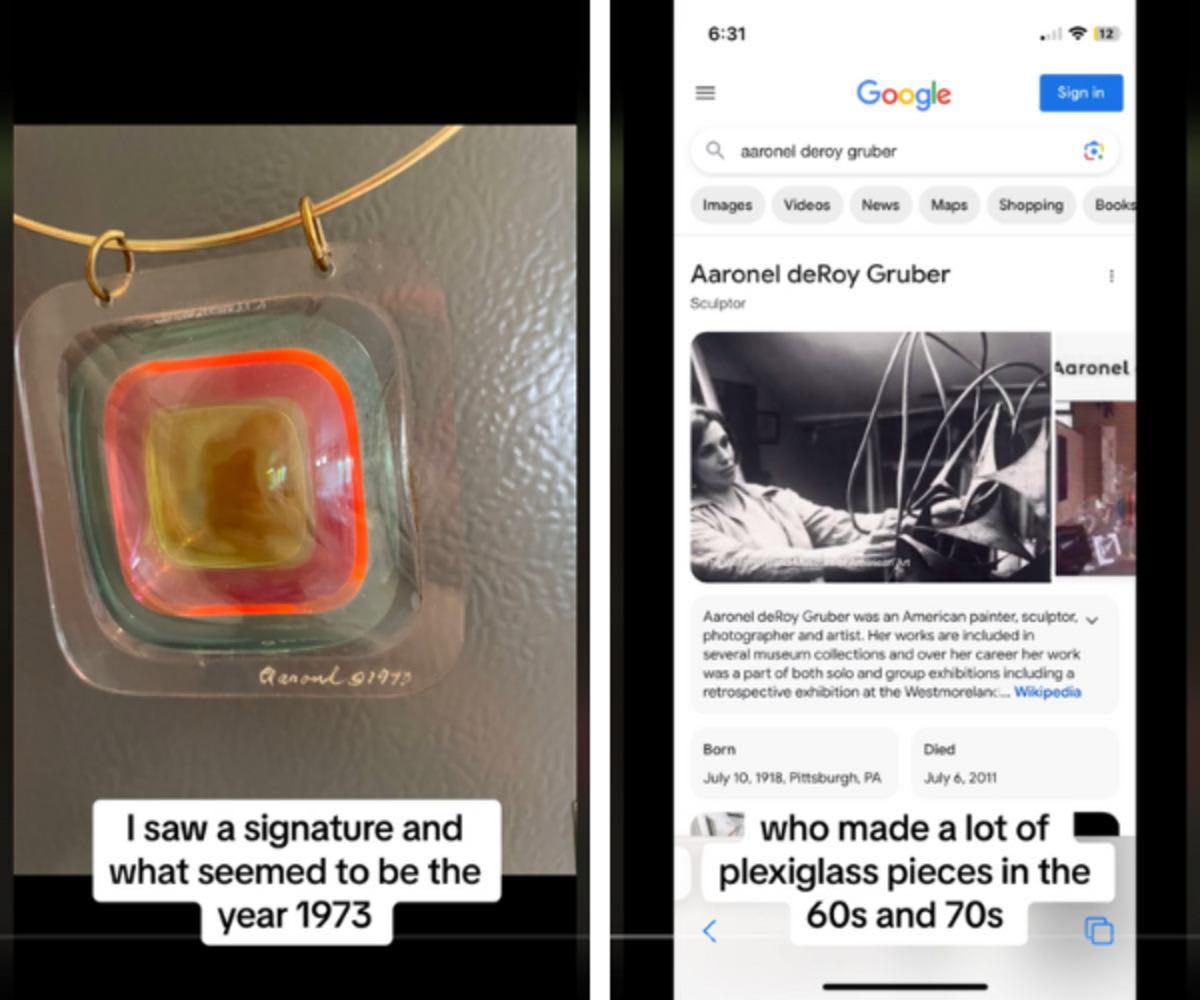This screenshot has height=1000, width=1200.
Task: Select the News filter
Action: 880,205
